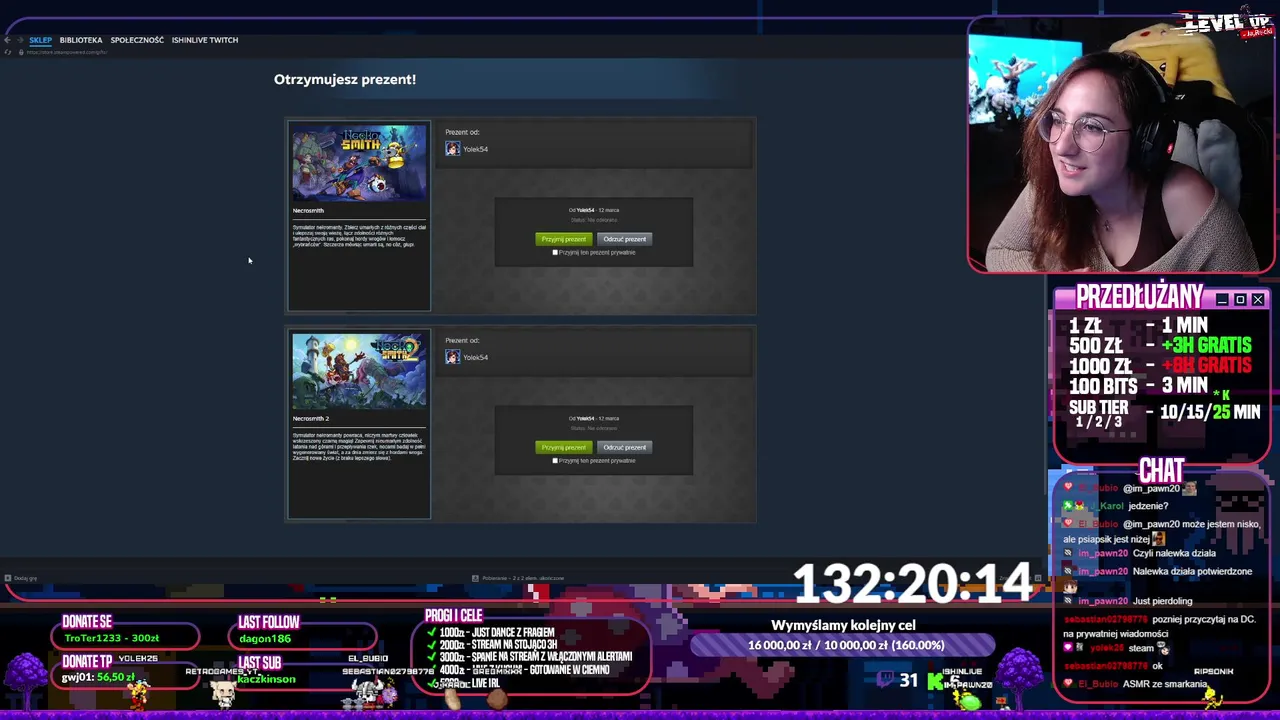1280x720 pixels.
Task: Decline the Necrosmith 2 gift with Odrzuć prezent
Action: click(x=624, y=447)
